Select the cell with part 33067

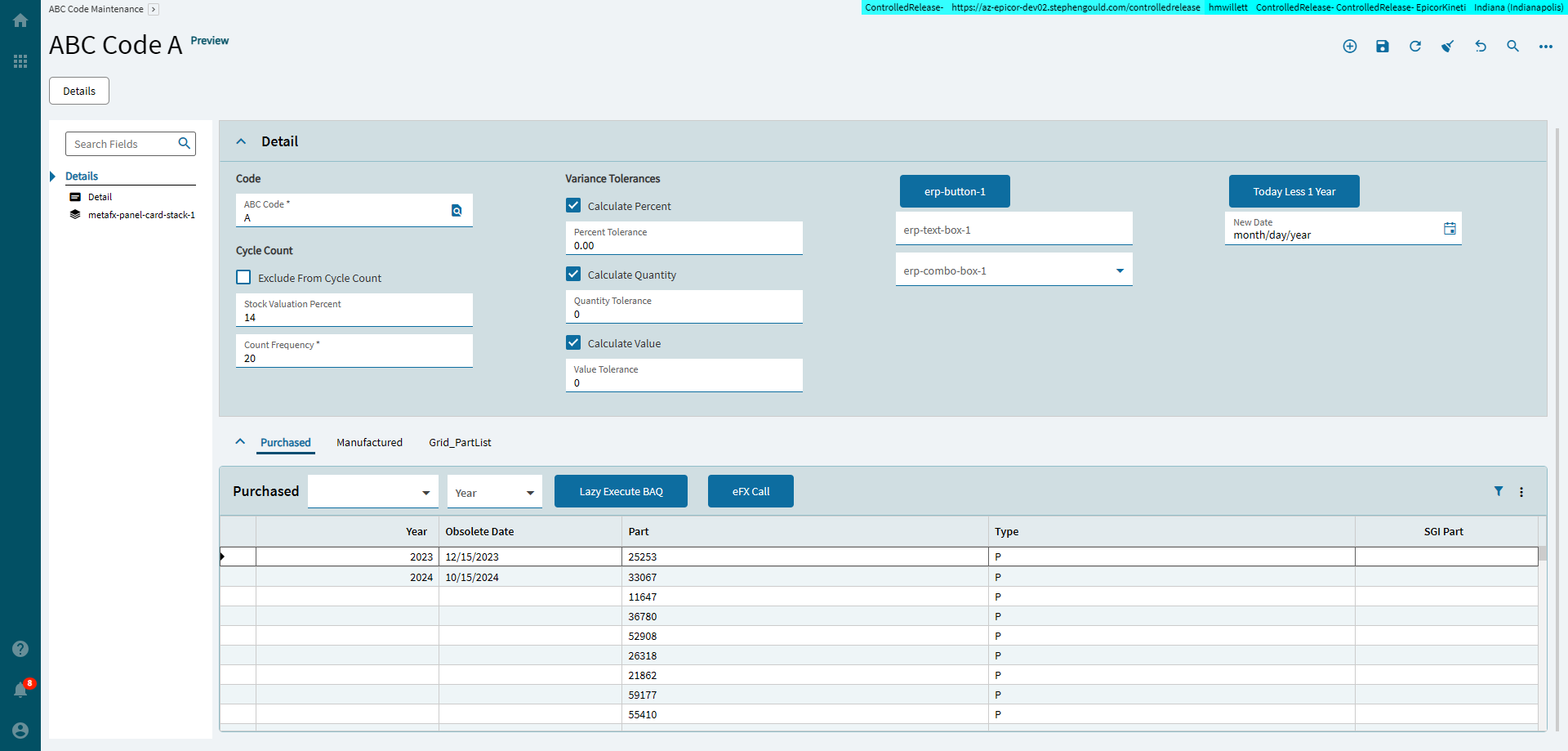point(804,577)
